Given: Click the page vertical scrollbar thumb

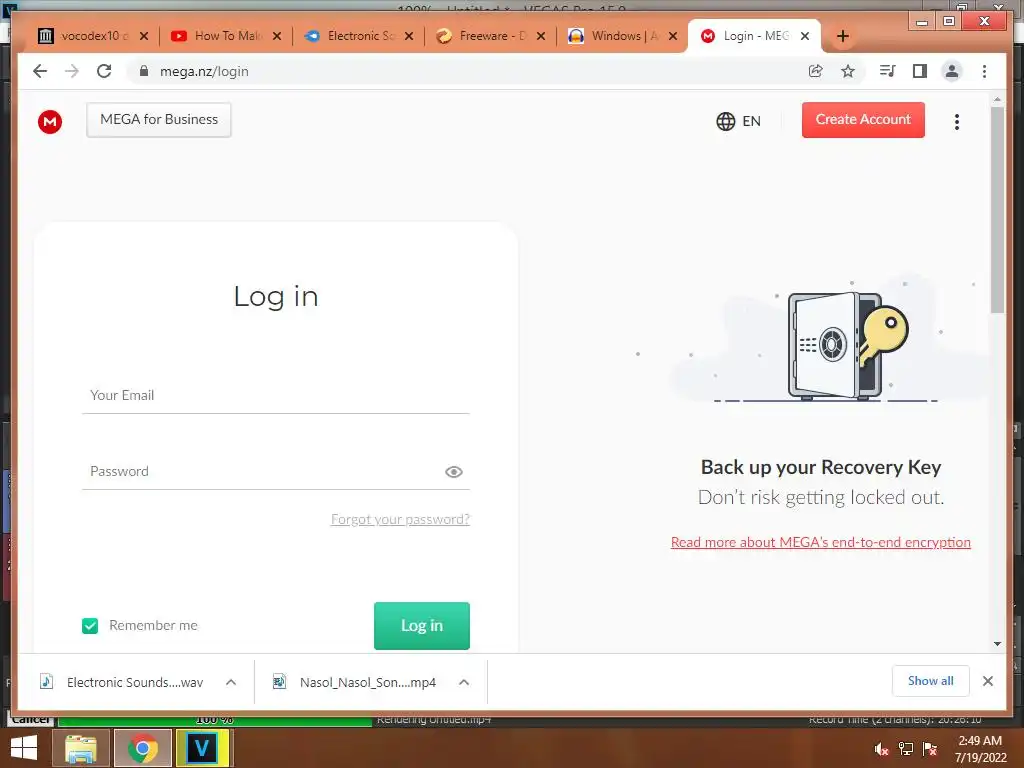Looking at the screenshot, I should click(997, 209).
